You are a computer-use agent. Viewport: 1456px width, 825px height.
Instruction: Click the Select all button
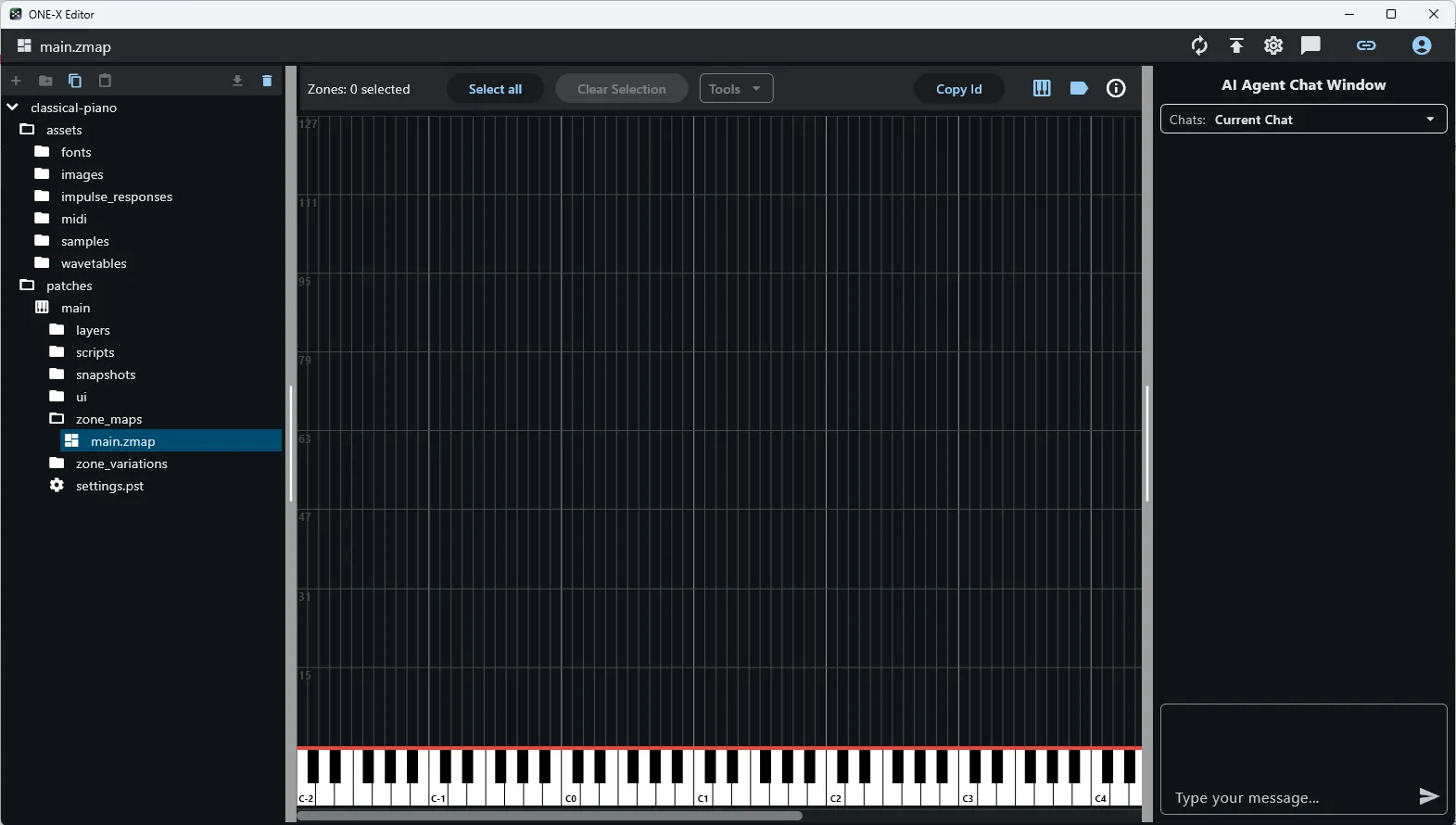[x=495, y=89]
